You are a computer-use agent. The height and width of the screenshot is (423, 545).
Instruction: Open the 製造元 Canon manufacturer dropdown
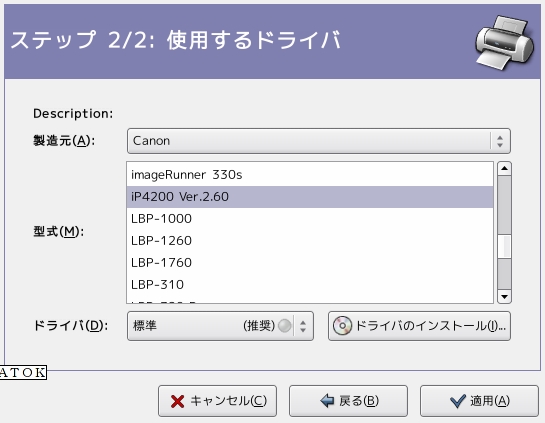pyautogui.click(x=319, y=141)
